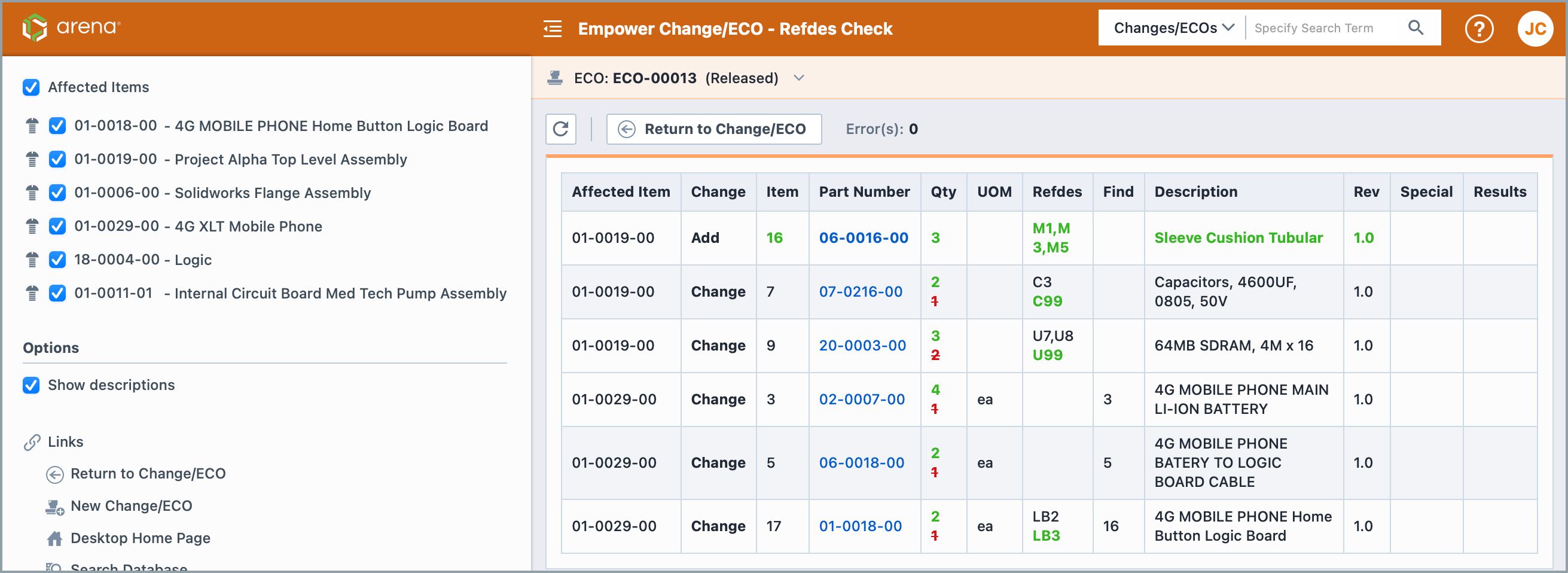Image resolution: width=1568 pixels, height=573 pixels.
Task: Uncheck 01-0006-00 Solidworks Flange Assembly
Action: coord(57,193)
